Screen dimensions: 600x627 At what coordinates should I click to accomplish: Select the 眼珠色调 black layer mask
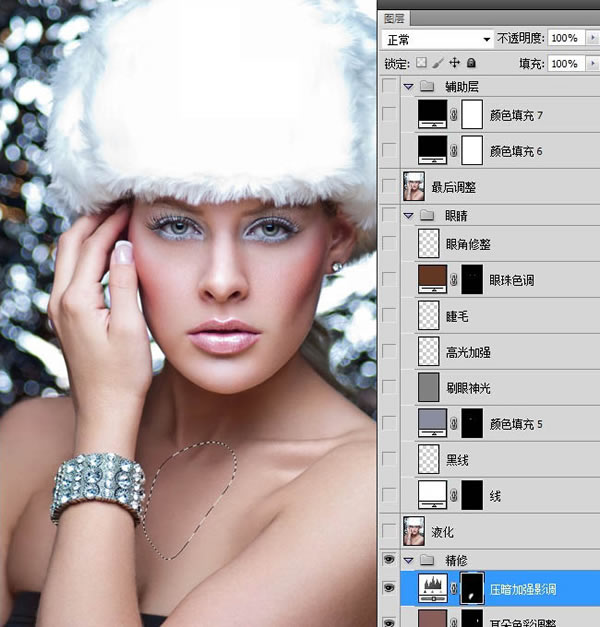click(472, 279)
